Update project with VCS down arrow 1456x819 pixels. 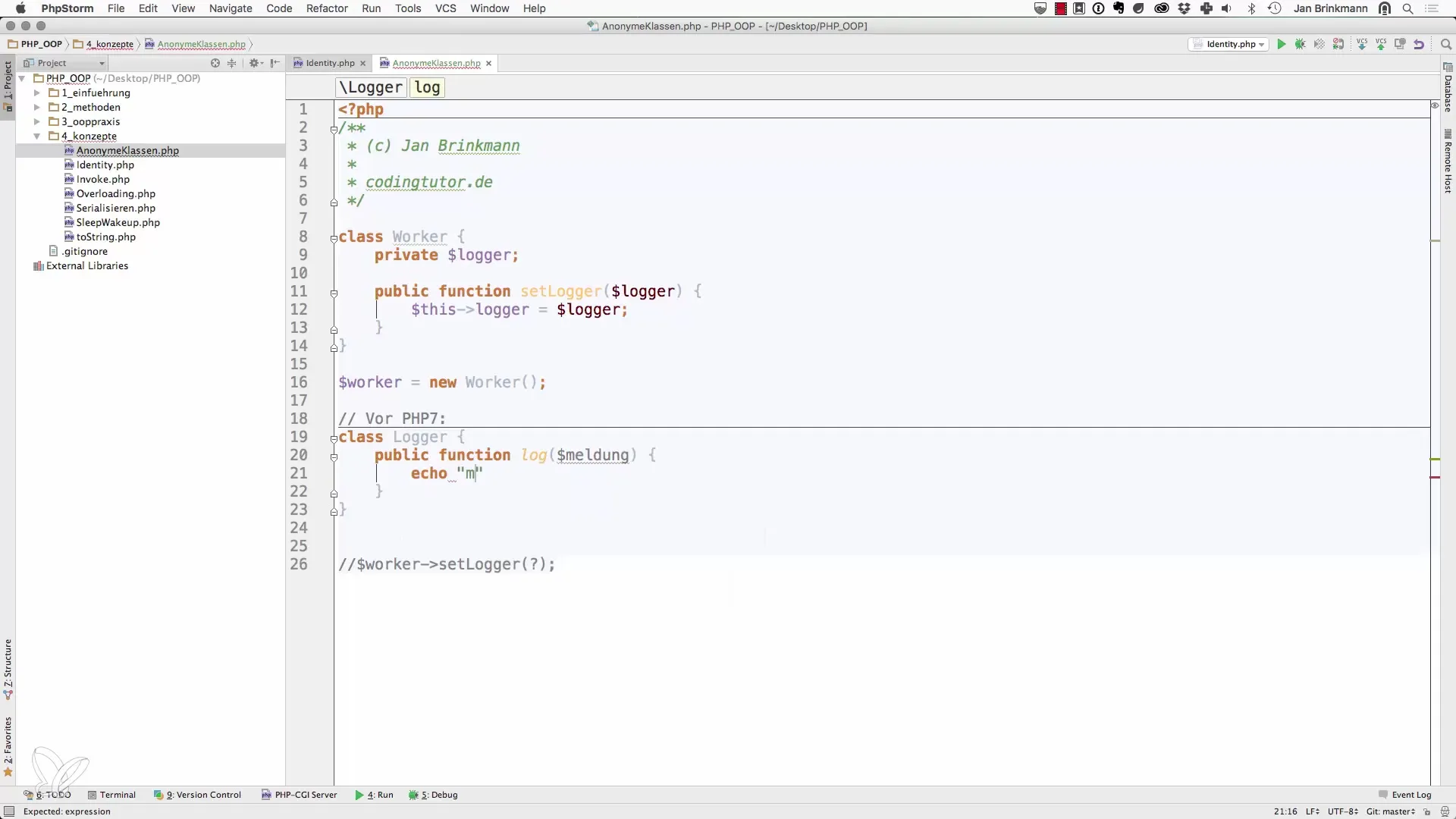coord(1362,45)
